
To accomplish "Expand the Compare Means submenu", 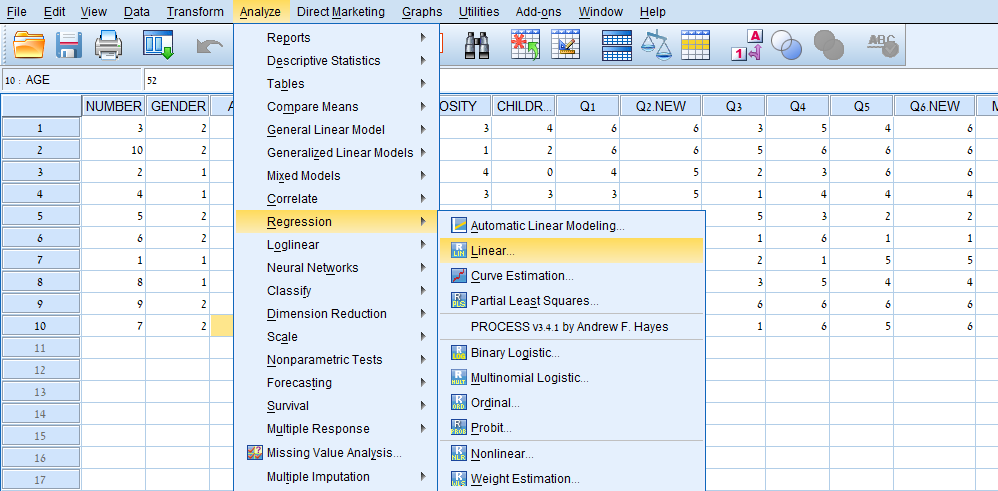I will click(312, 107).
